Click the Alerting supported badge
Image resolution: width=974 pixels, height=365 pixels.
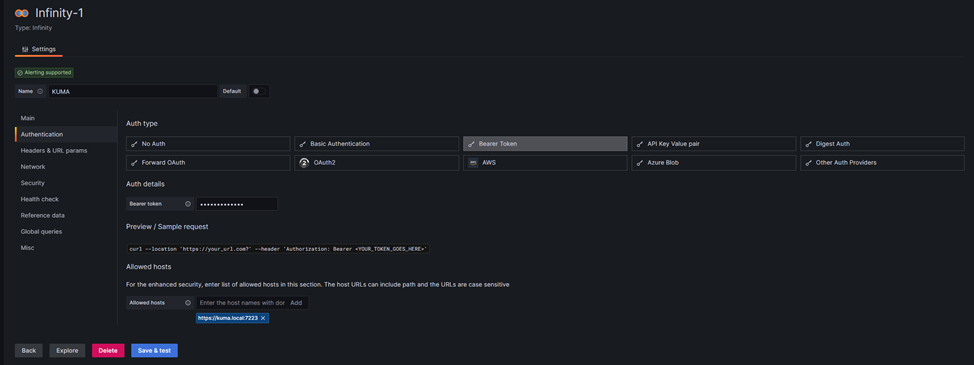pos(44,73)
